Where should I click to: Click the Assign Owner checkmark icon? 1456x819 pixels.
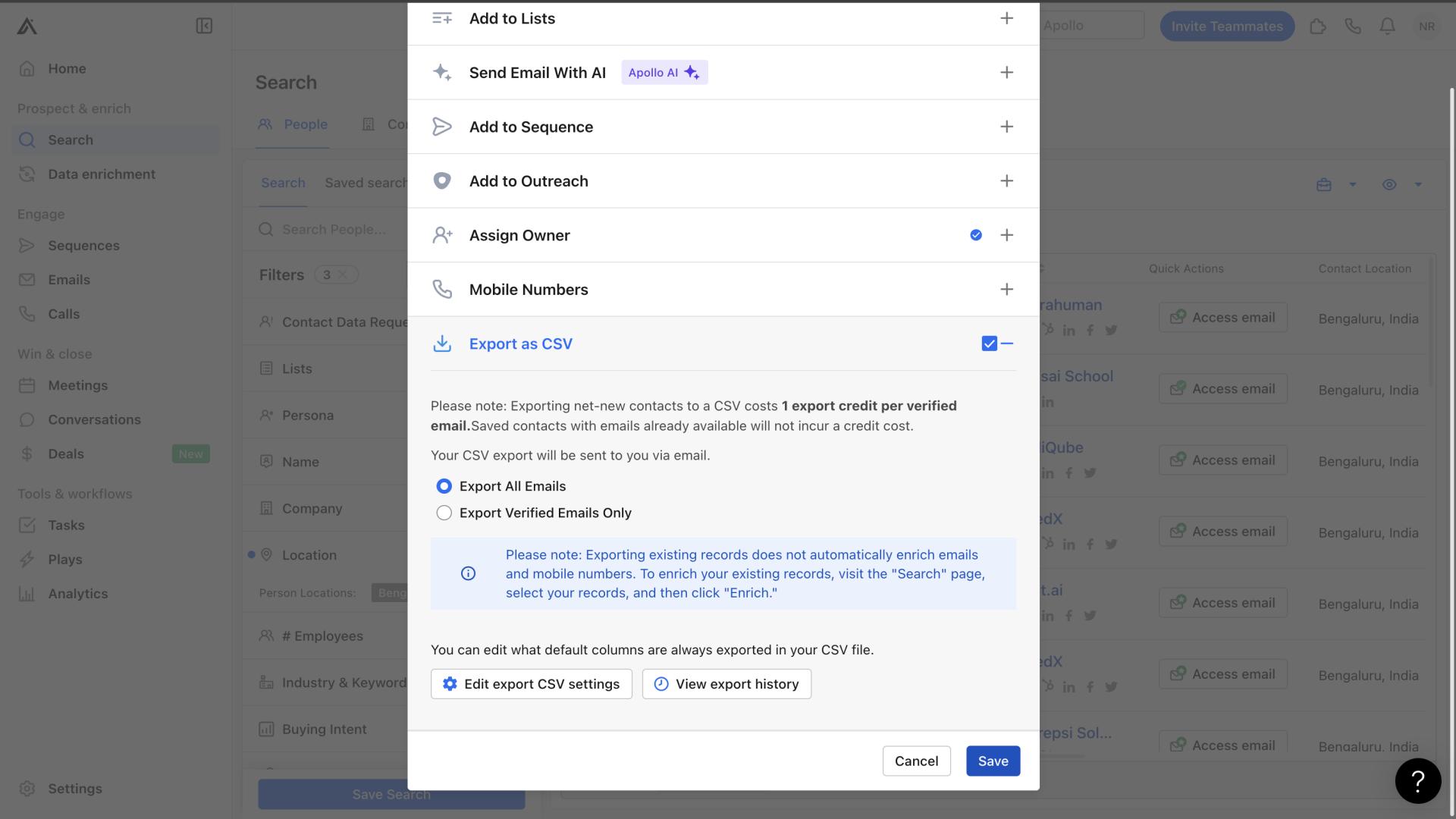tap(976, 235)
